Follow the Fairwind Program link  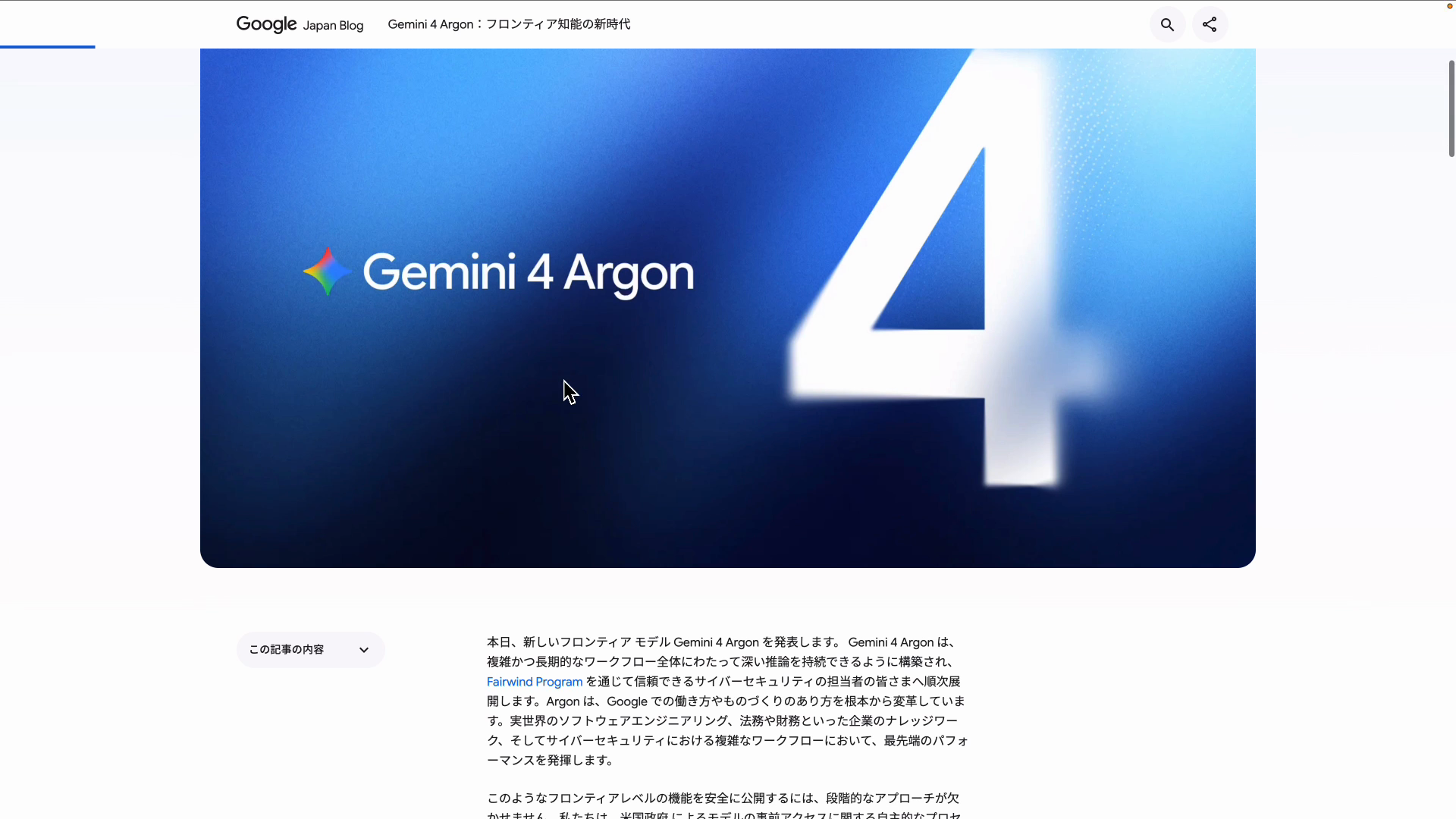pyautogui.click(x=535, y=682)
